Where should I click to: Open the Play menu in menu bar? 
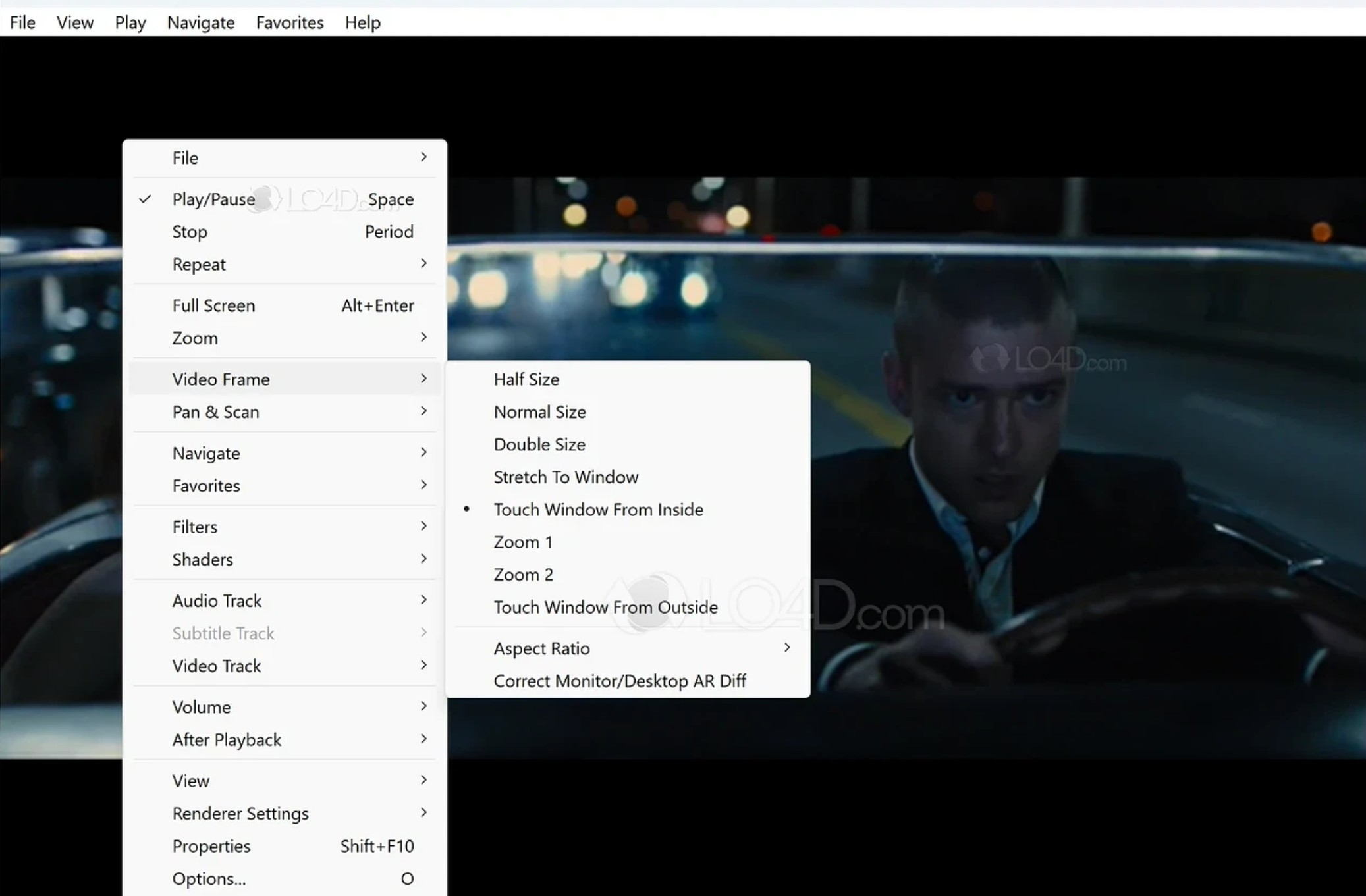[130, 22]
